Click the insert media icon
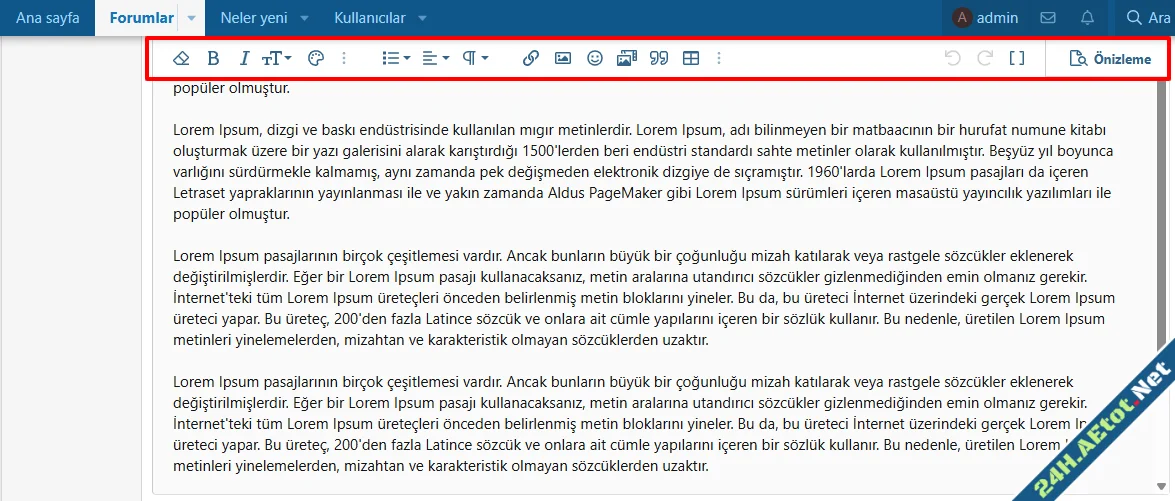 627,59
